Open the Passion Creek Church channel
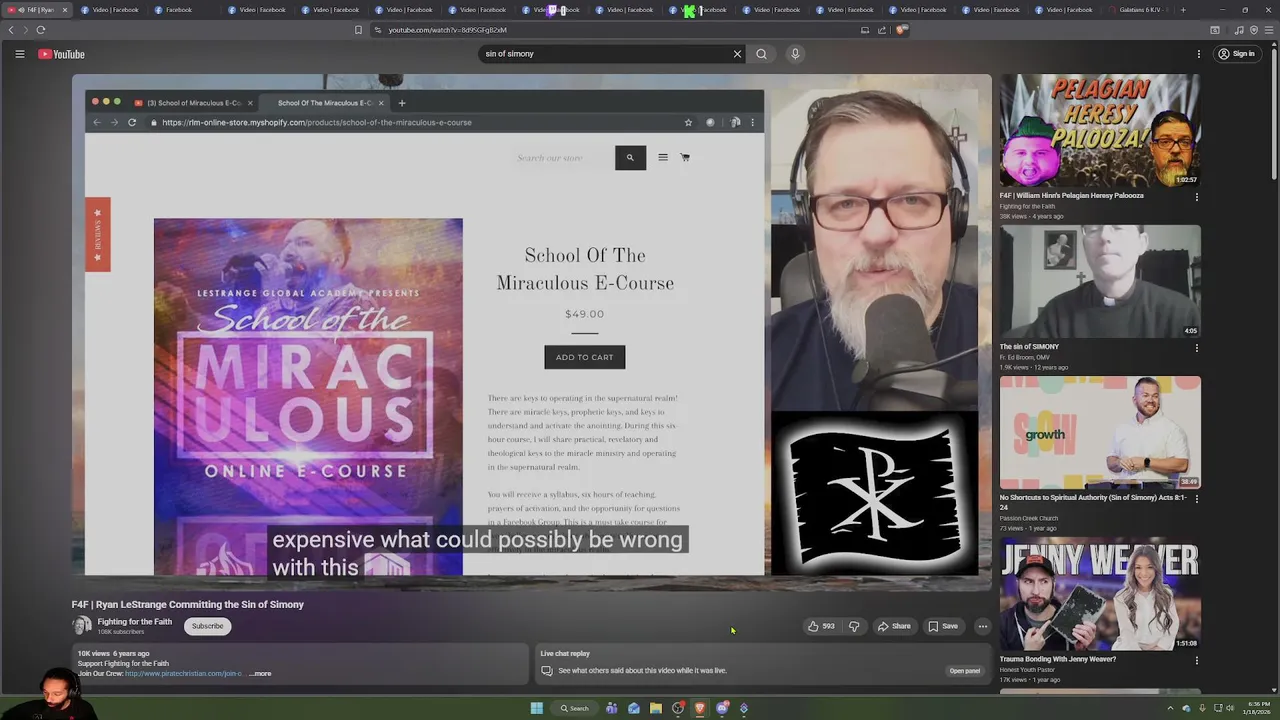1280x720 pixels. click(x=1029, y=518)
